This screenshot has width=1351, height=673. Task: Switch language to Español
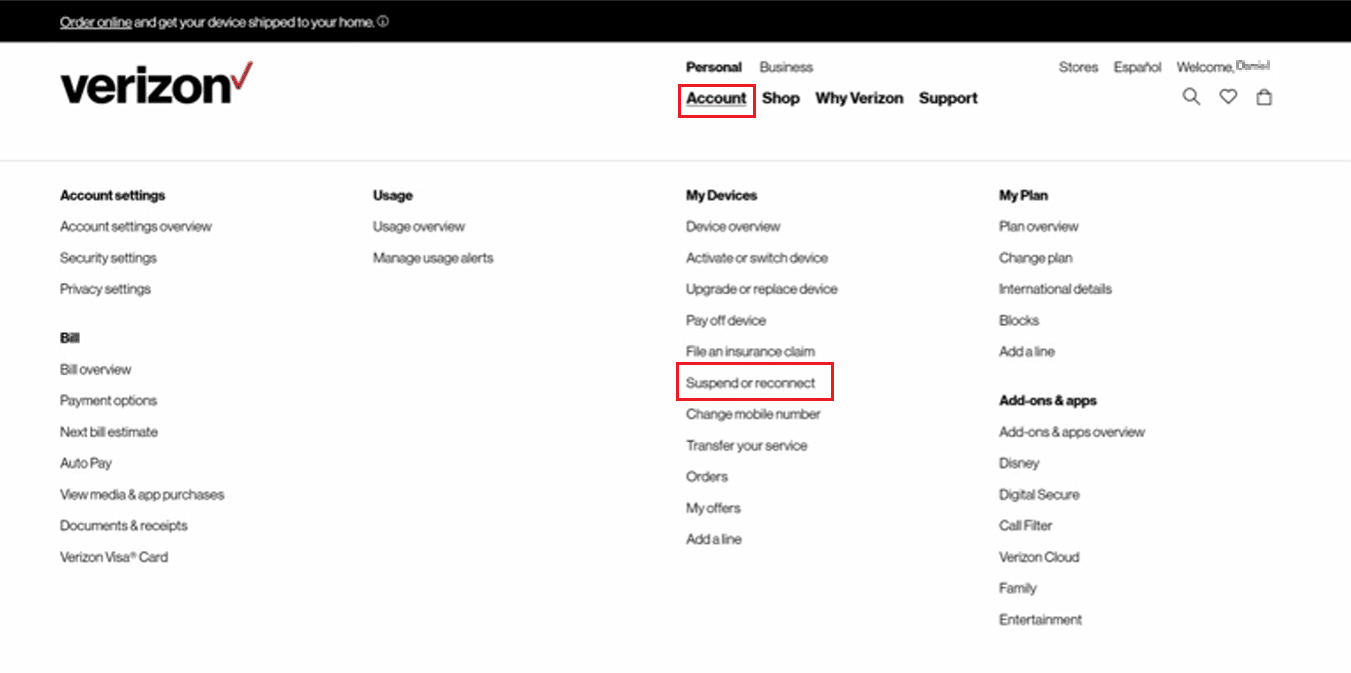click(x=1138, y=67)
